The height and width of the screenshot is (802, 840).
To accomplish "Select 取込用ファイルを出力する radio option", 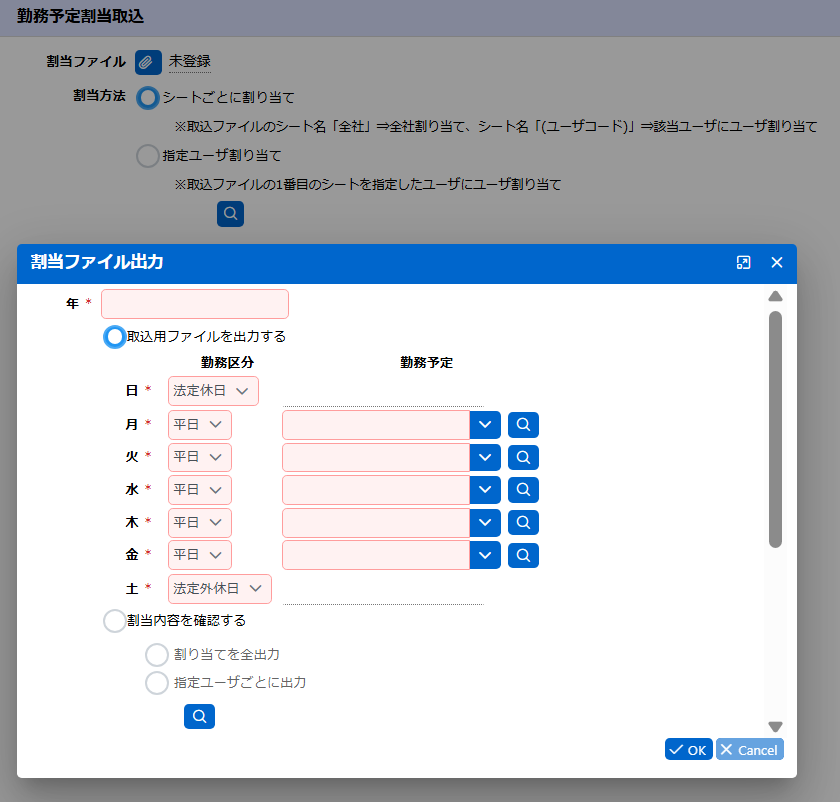I will point(115,337).
